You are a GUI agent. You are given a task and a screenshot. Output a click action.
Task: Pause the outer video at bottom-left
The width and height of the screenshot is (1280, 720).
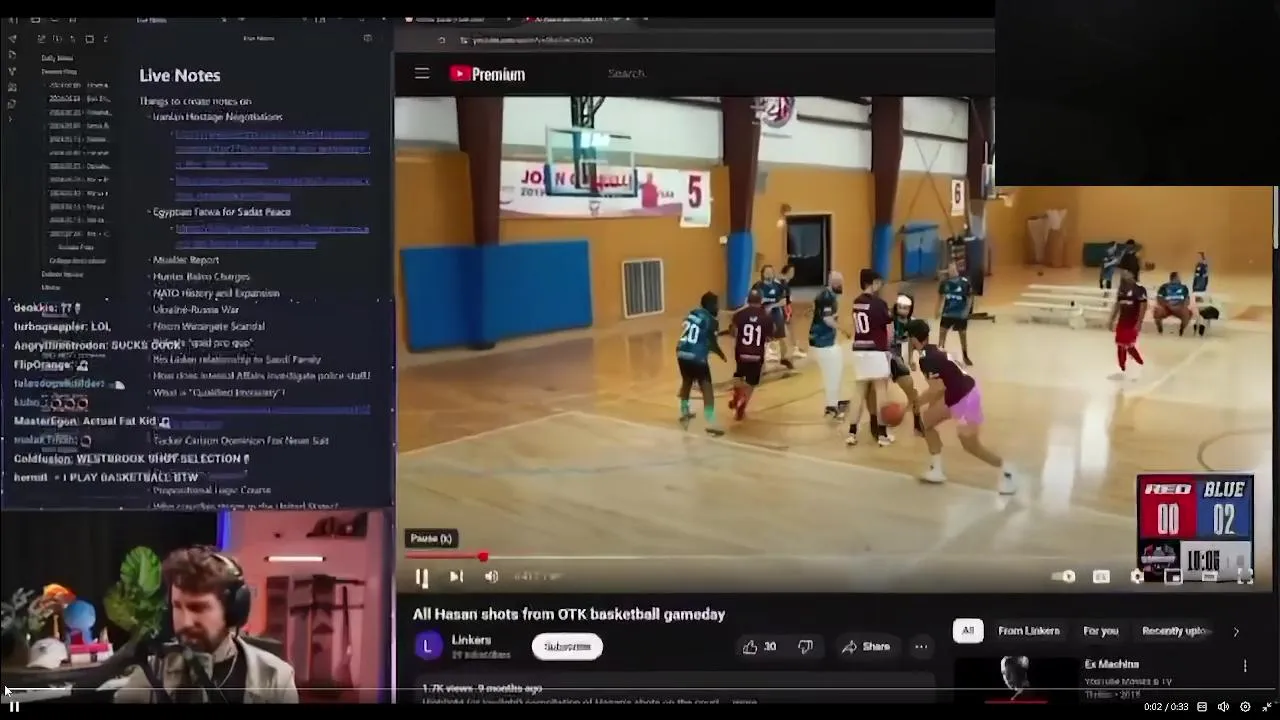pos(14,706)
